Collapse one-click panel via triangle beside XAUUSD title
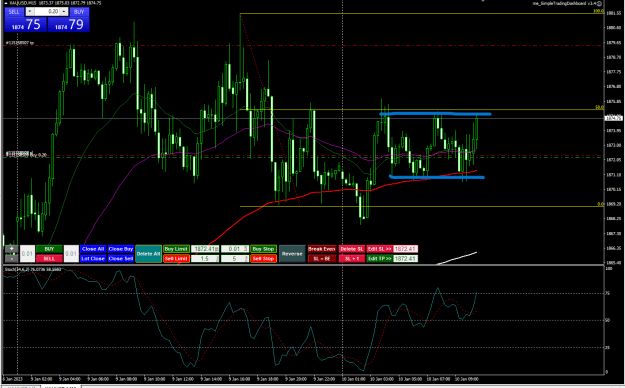 tap(6, 3)
